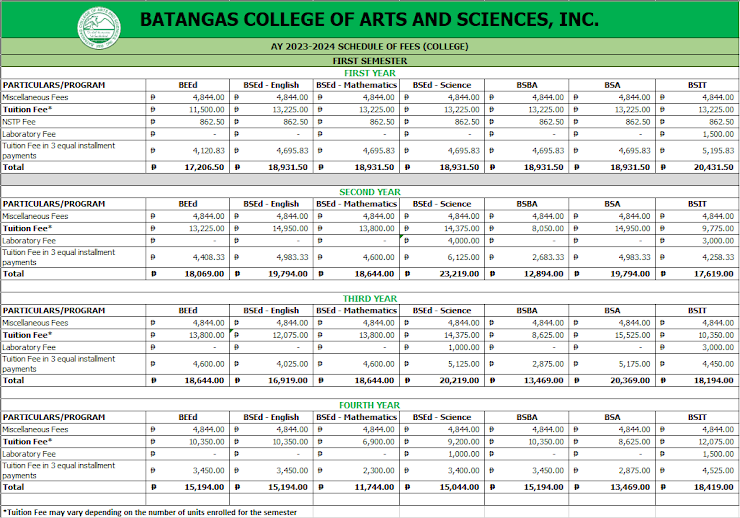
Task: Select the 8,050.00 tuition fee cell
Action: tap(527, 228)
